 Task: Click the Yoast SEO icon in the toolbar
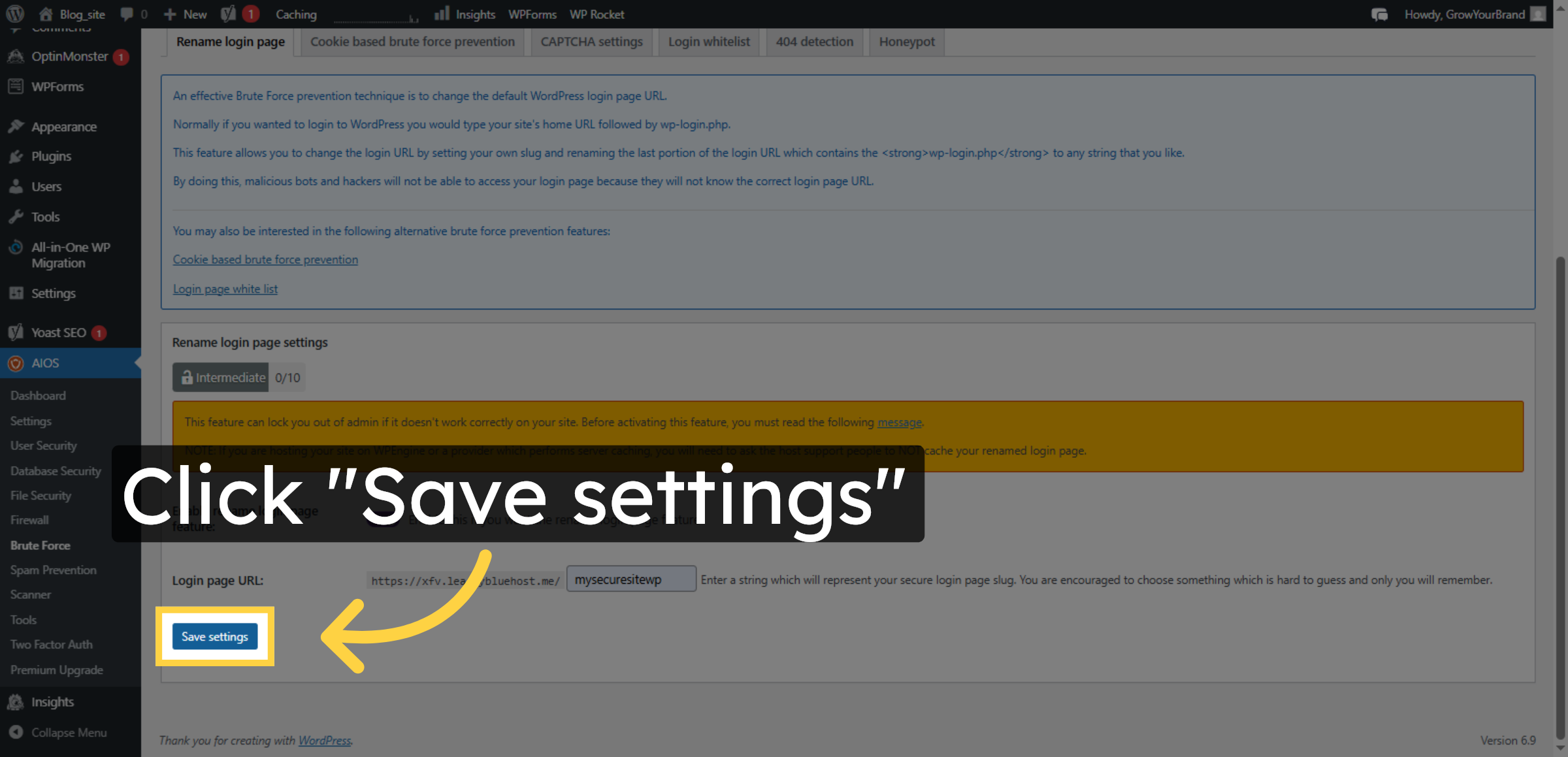[x=227, y=14]
